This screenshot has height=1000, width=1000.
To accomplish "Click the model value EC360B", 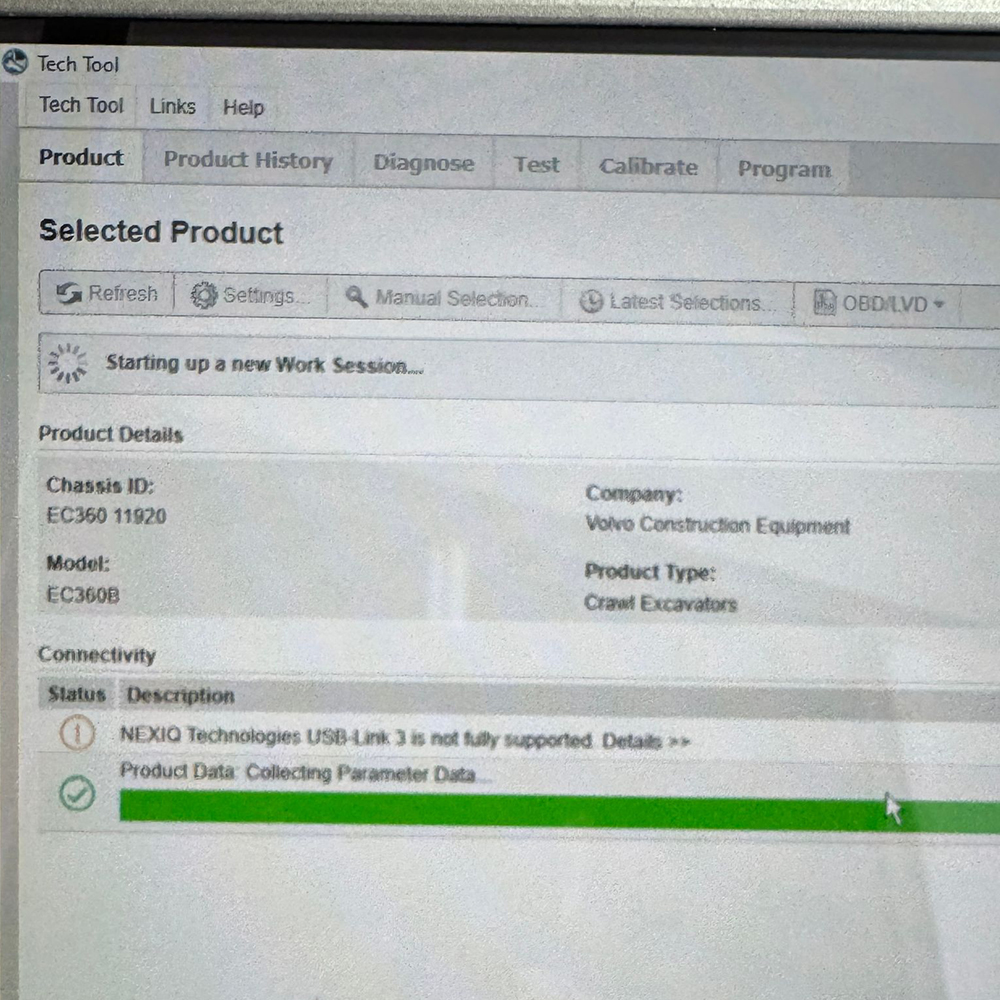I will click(x=83, y=594).
